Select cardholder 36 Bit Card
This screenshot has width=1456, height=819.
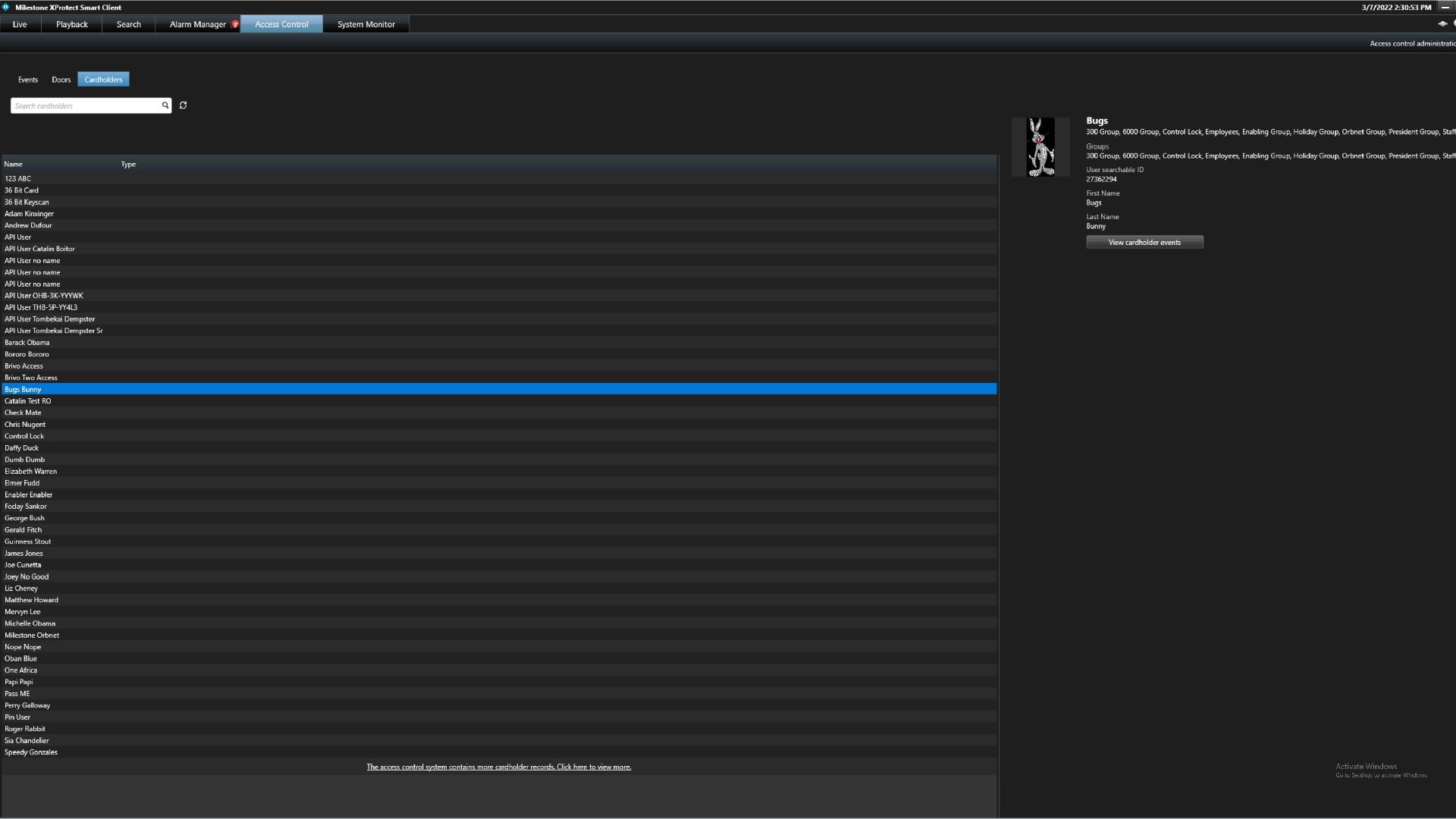click(499, 190)
